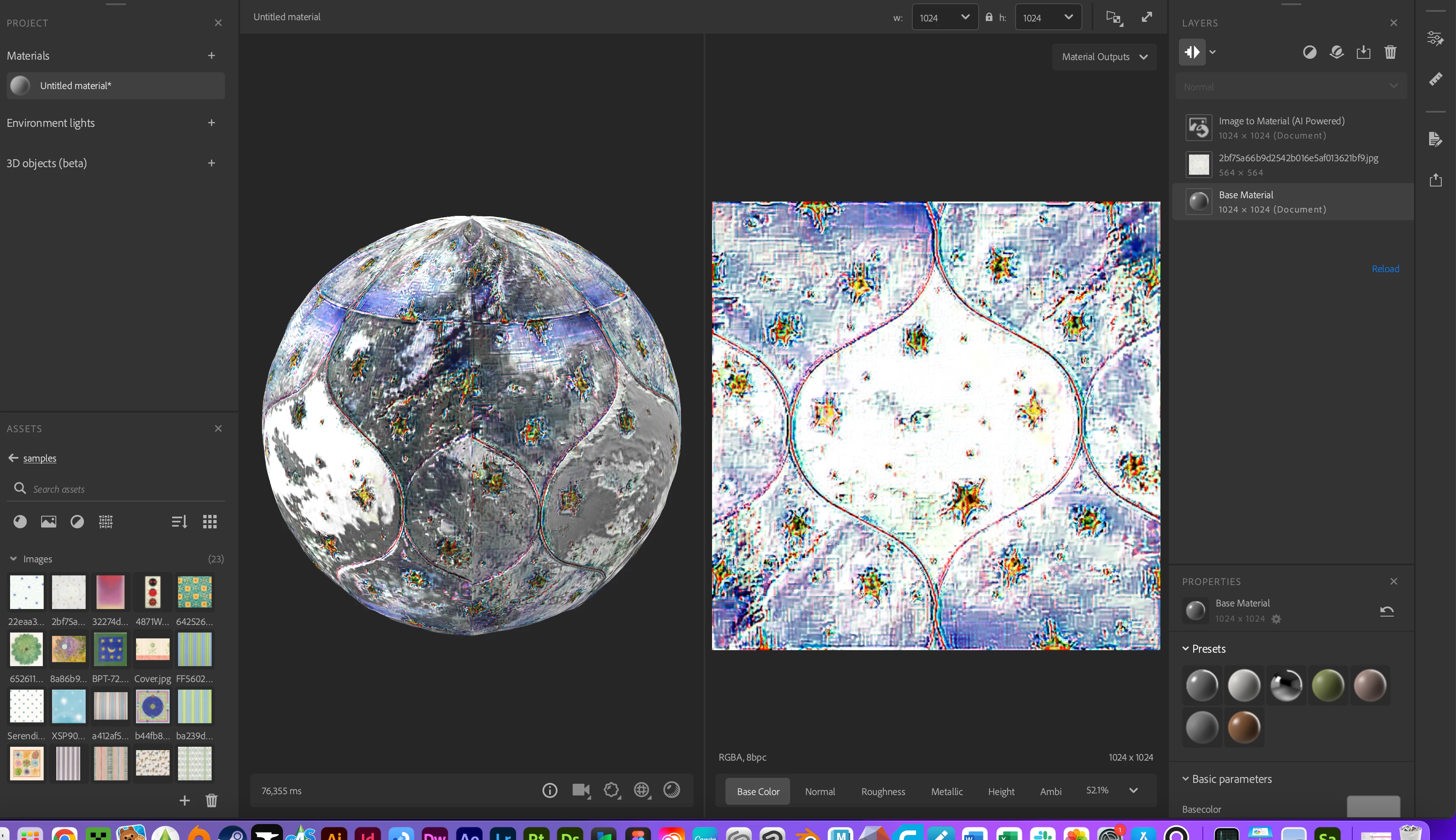
Task: Filter assets by images icon
Action: pos(48,522)
